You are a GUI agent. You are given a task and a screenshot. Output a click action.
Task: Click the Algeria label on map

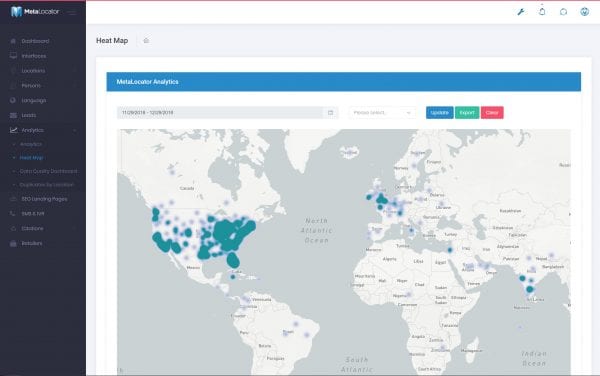[390, 259]
